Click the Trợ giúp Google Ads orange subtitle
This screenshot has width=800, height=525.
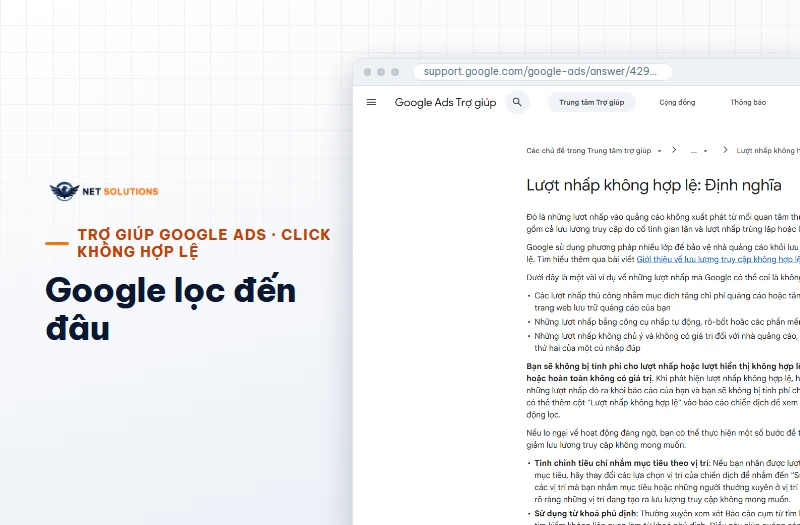point(204,243)
